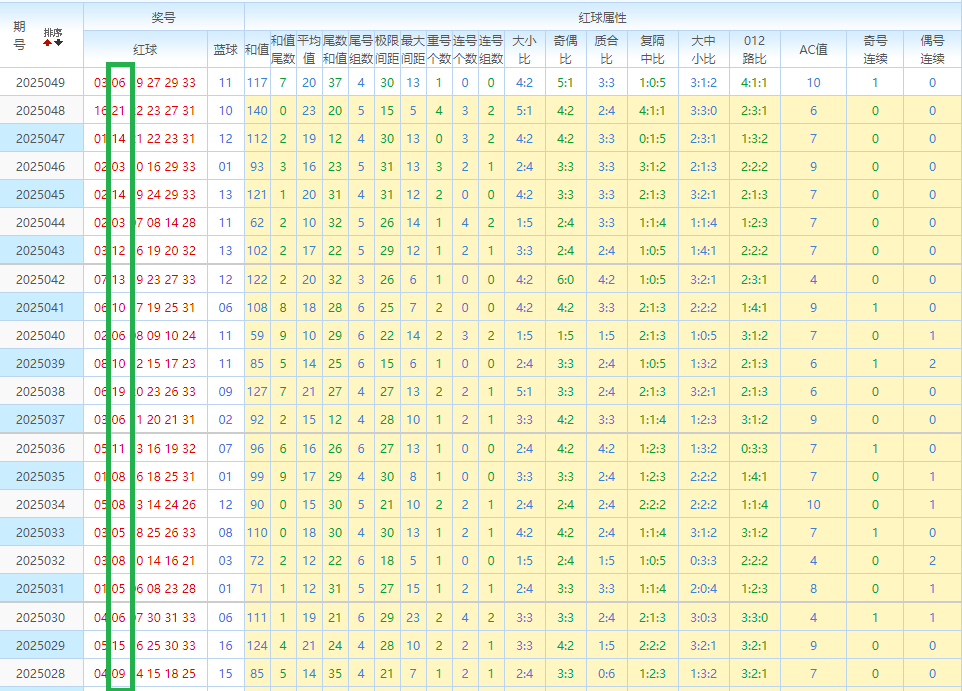Select issue number 2025042

(40, 280)
